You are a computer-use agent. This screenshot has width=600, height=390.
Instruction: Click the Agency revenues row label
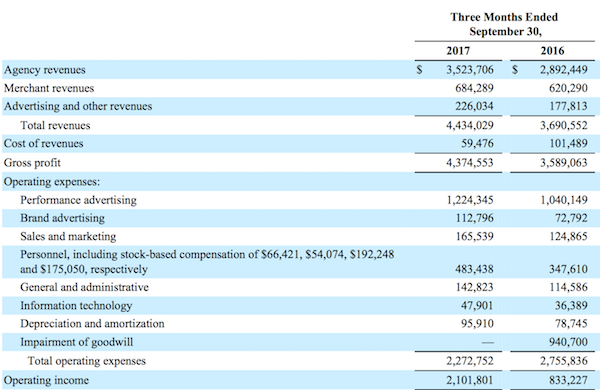[x=44, y=70]
